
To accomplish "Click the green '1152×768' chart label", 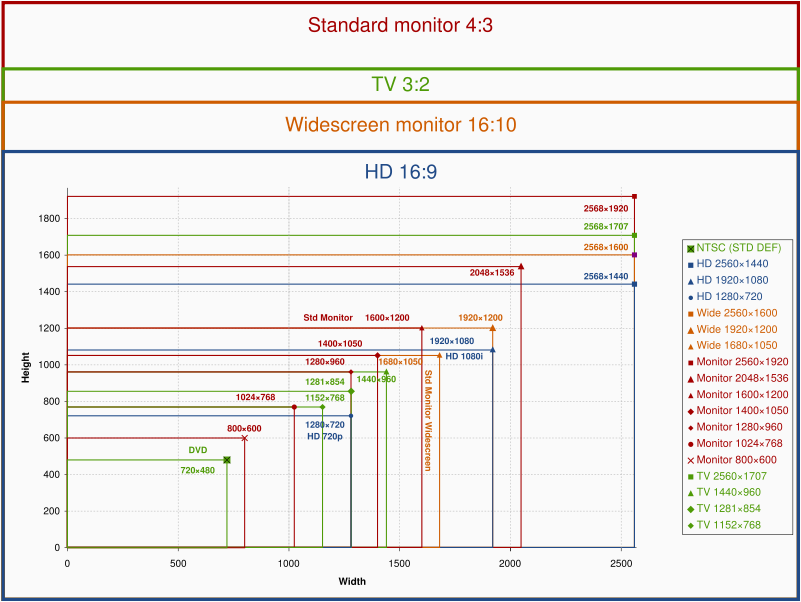I will [x=325, y=398].
